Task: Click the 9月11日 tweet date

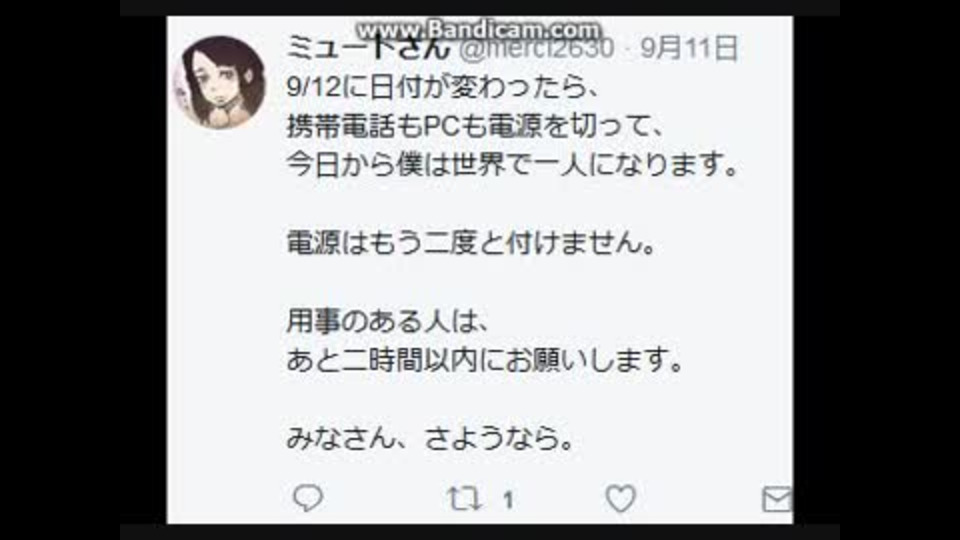Action: pyautogui.click(x=689, y=48)
